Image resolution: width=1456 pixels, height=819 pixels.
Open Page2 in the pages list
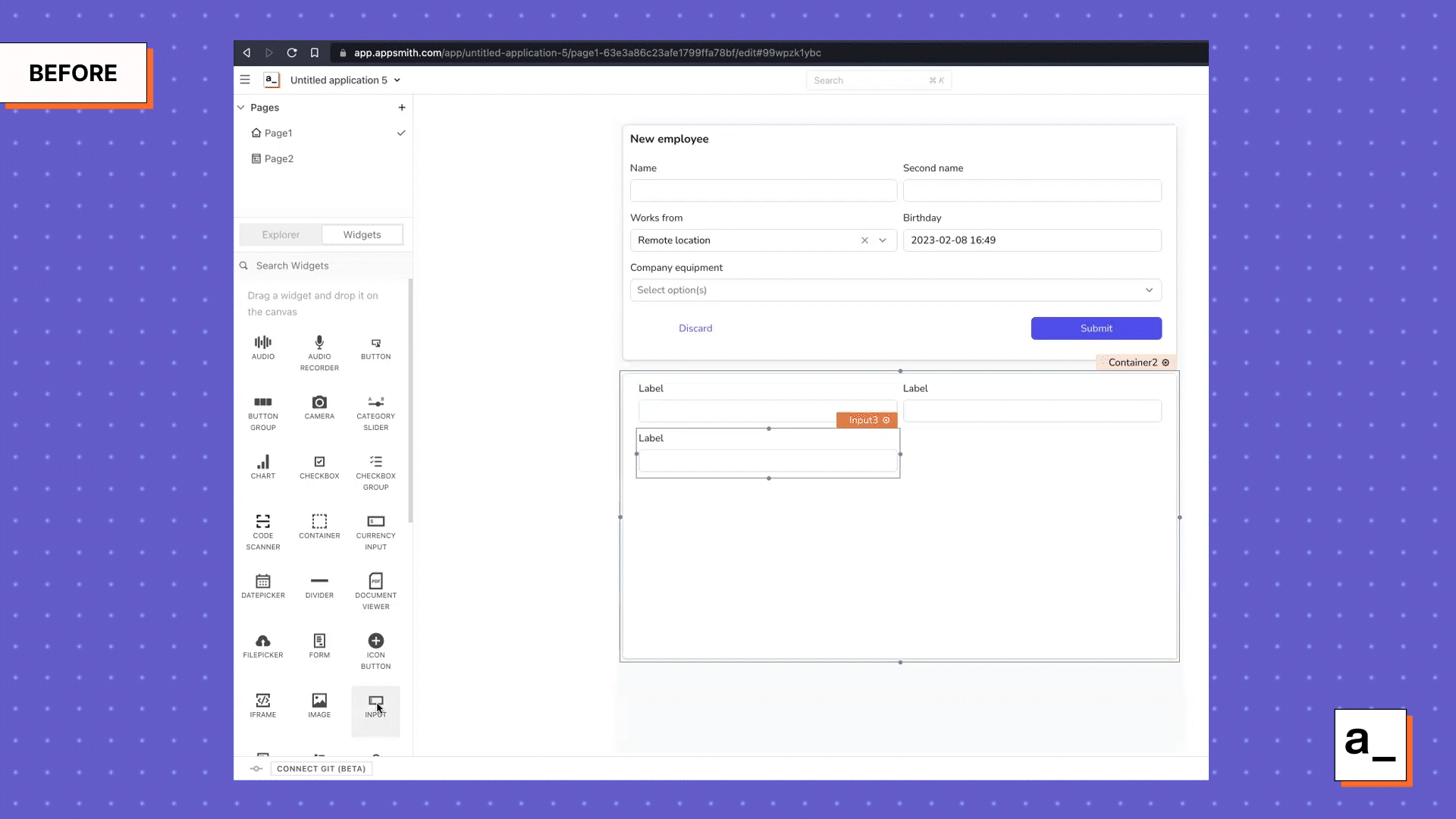pyautogui.click(x=278, y=158)
